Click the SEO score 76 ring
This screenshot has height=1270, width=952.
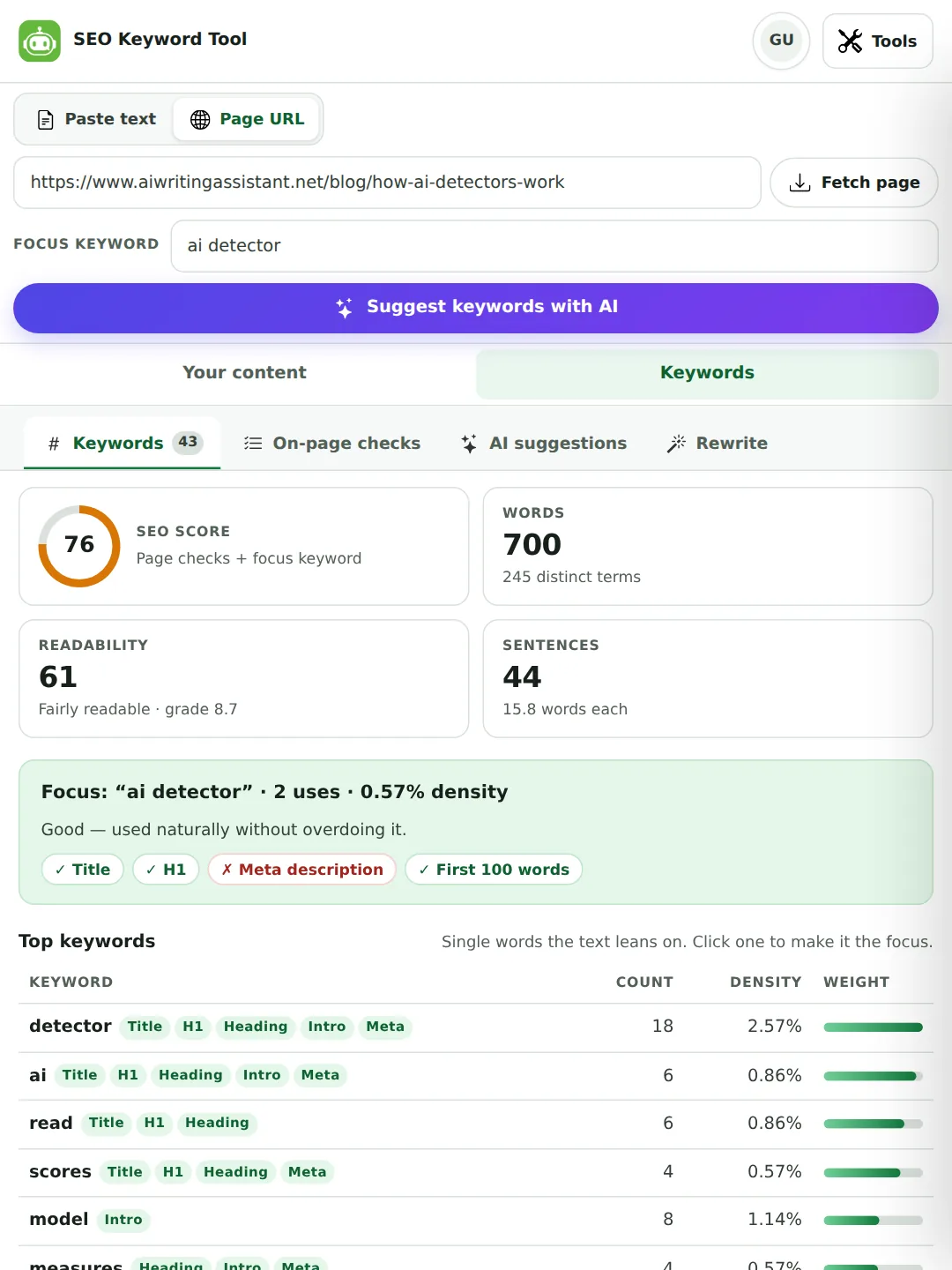(x=79, y=546)
